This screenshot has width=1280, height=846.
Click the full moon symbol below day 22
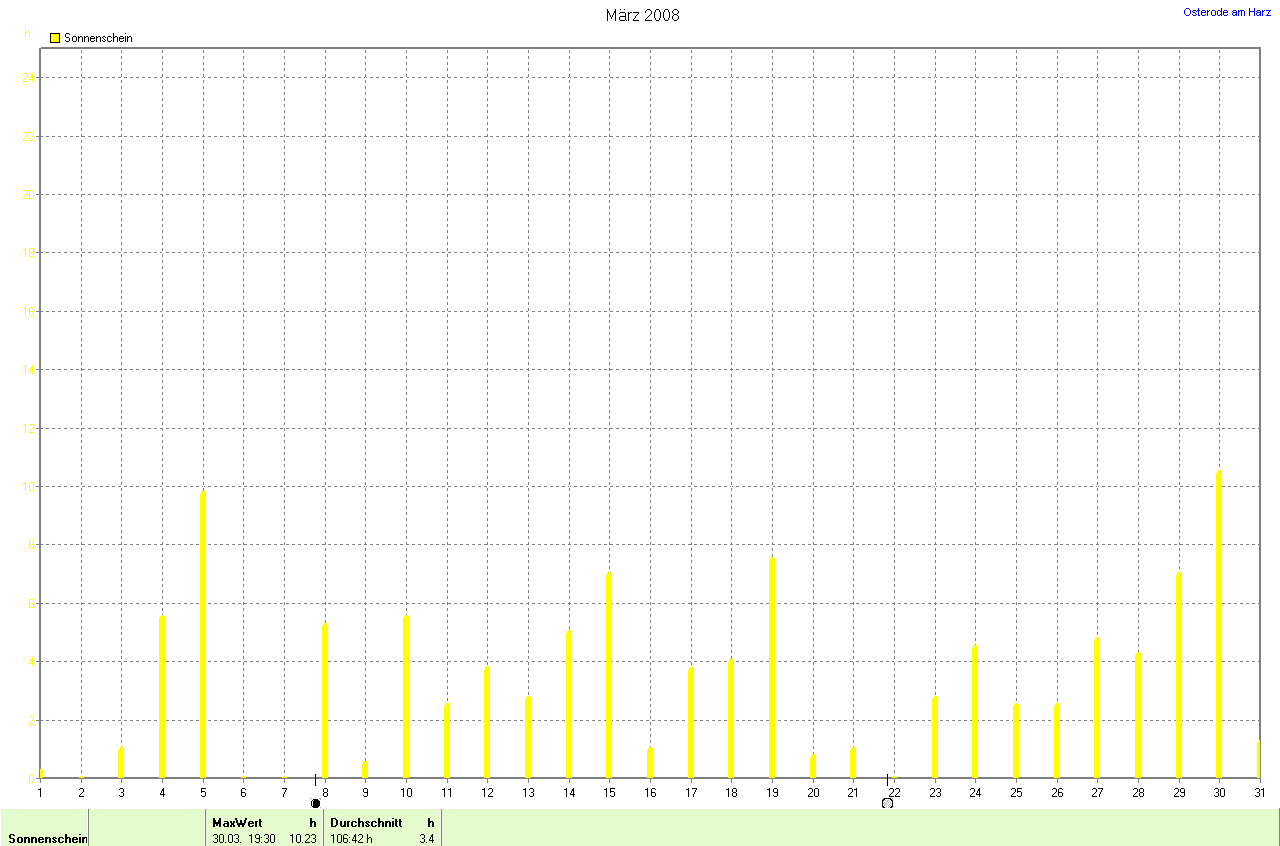coord(887,803)
